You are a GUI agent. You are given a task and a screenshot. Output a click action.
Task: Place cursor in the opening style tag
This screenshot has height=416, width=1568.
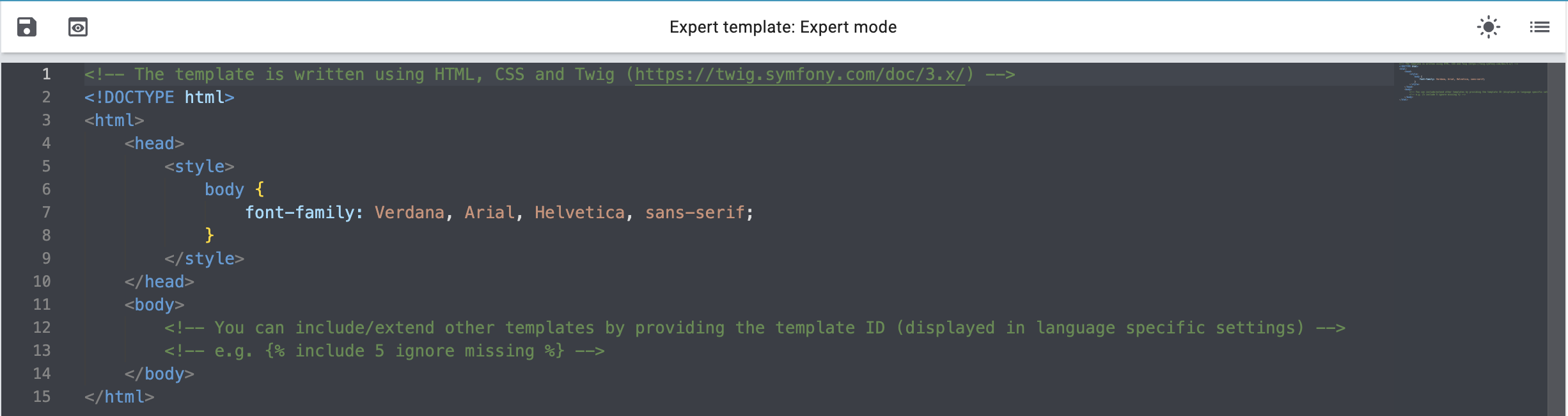point(200,166)
